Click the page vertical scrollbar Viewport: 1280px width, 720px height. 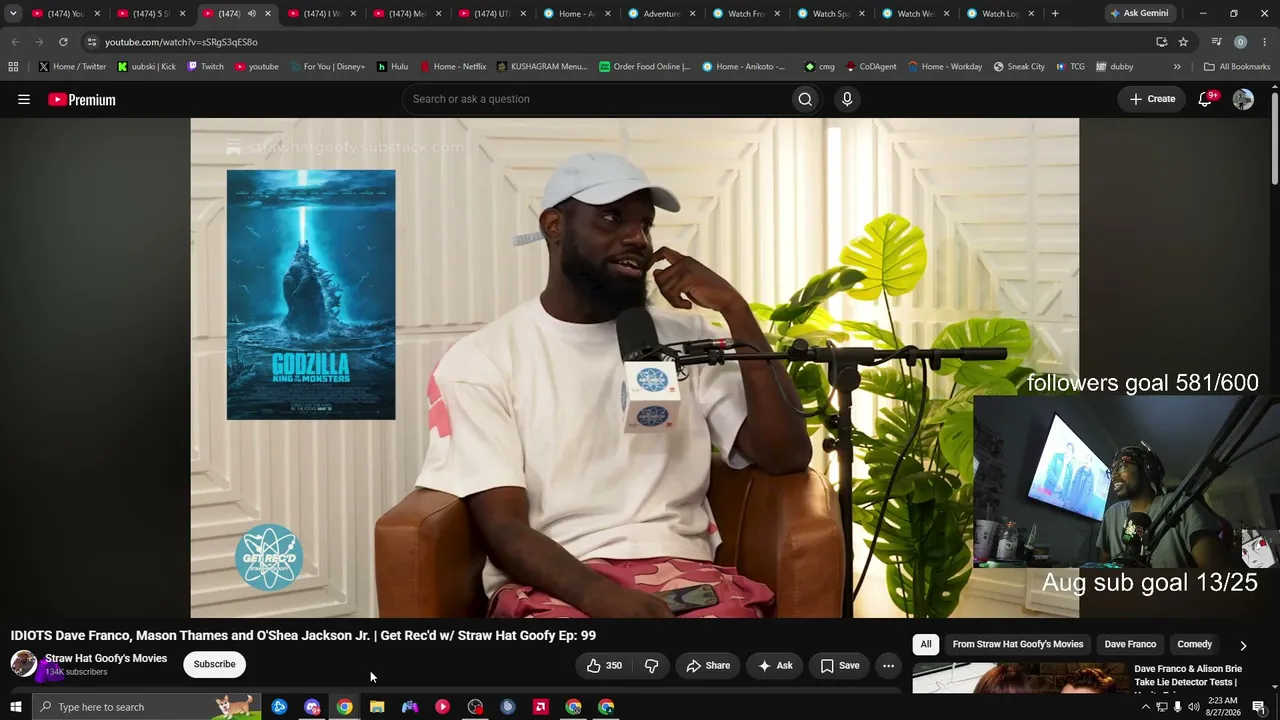(1275, 140)
